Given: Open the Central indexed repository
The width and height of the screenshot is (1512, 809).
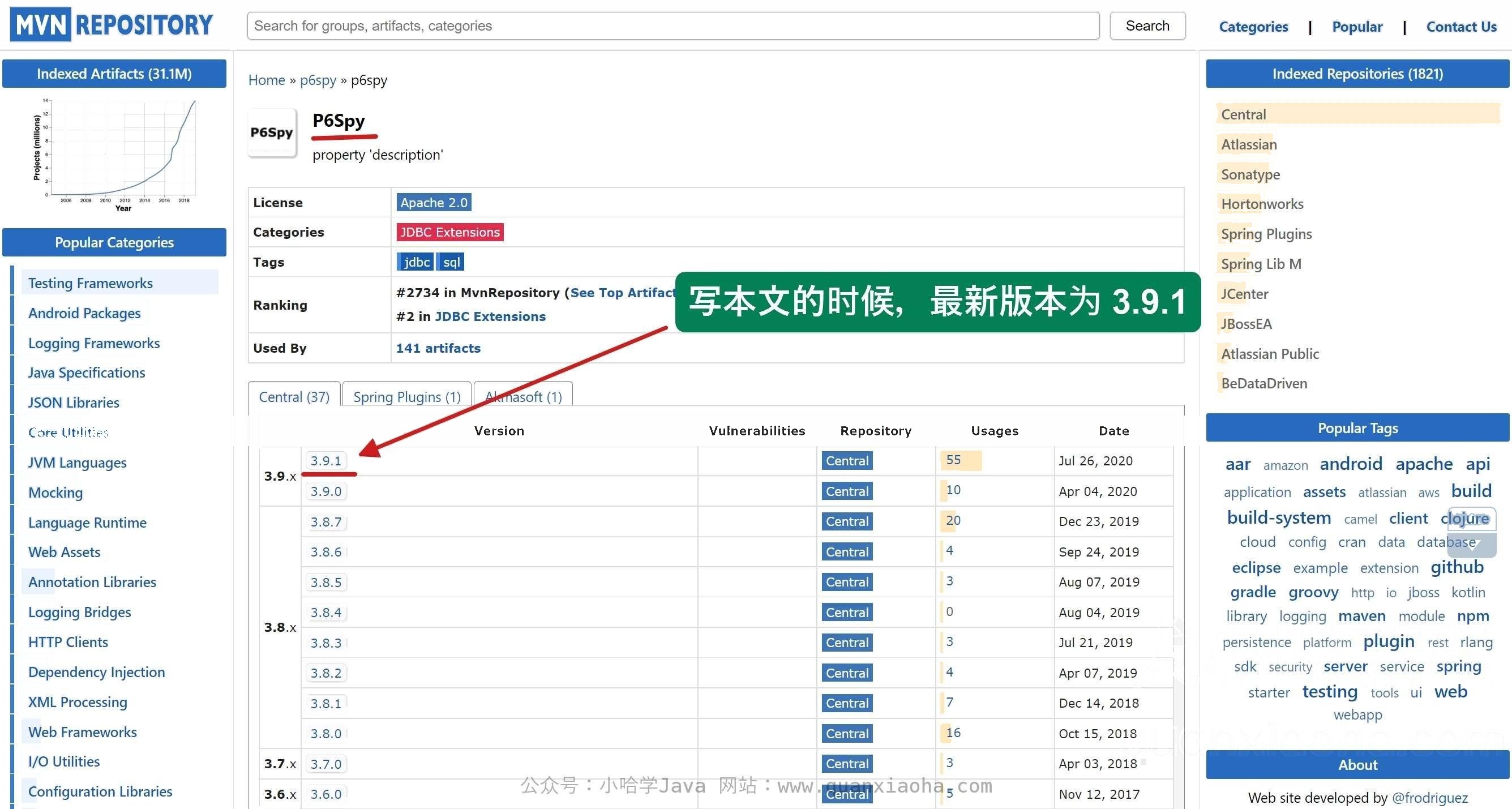Looking at the screenshot, I should [x=1243, y=114].
